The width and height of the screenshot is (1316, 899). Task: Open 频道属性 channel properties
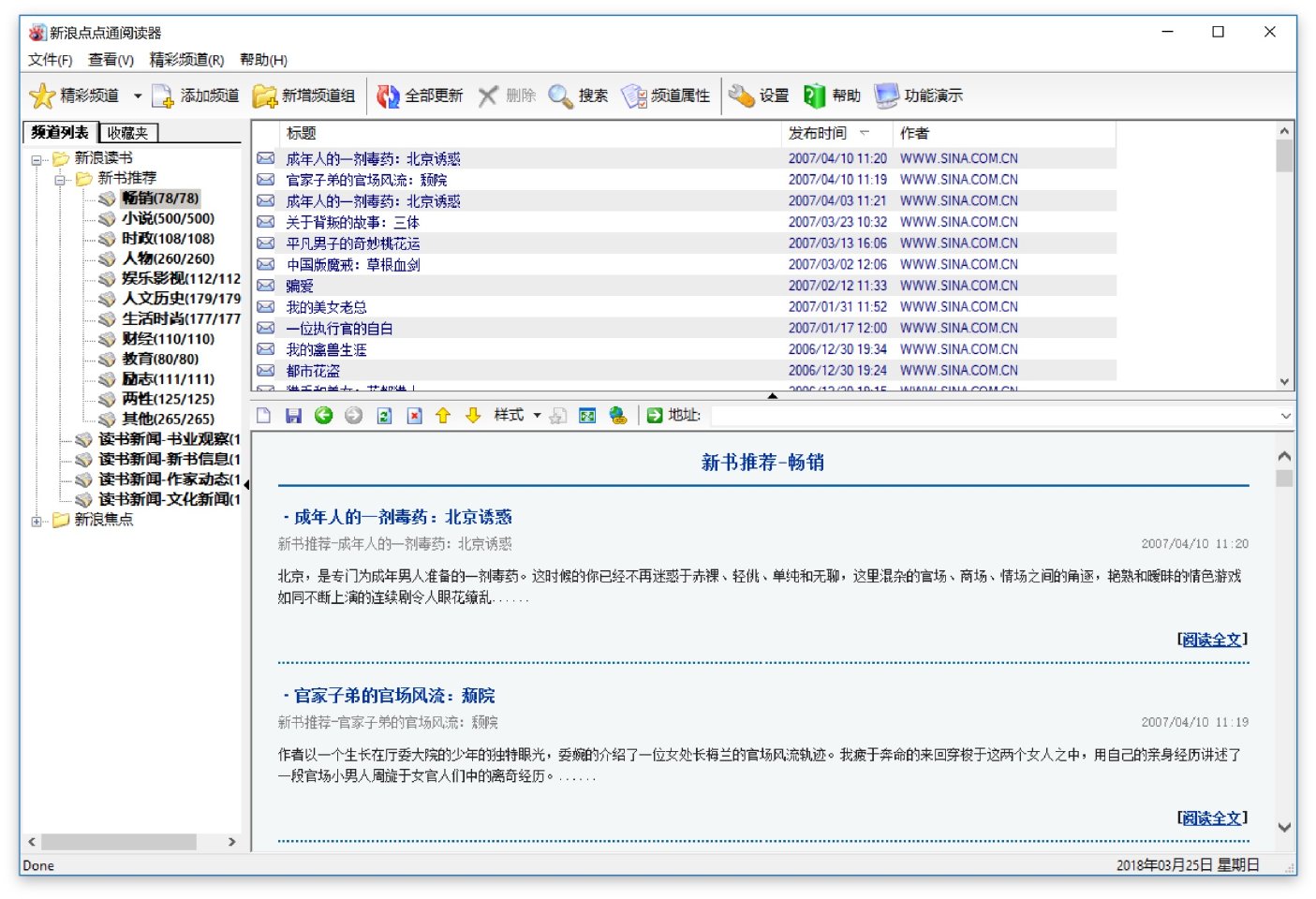[634, 96]
